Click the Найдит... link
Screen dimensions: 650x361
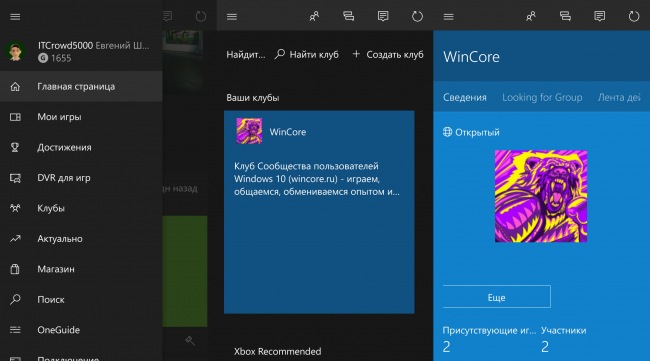245,54
